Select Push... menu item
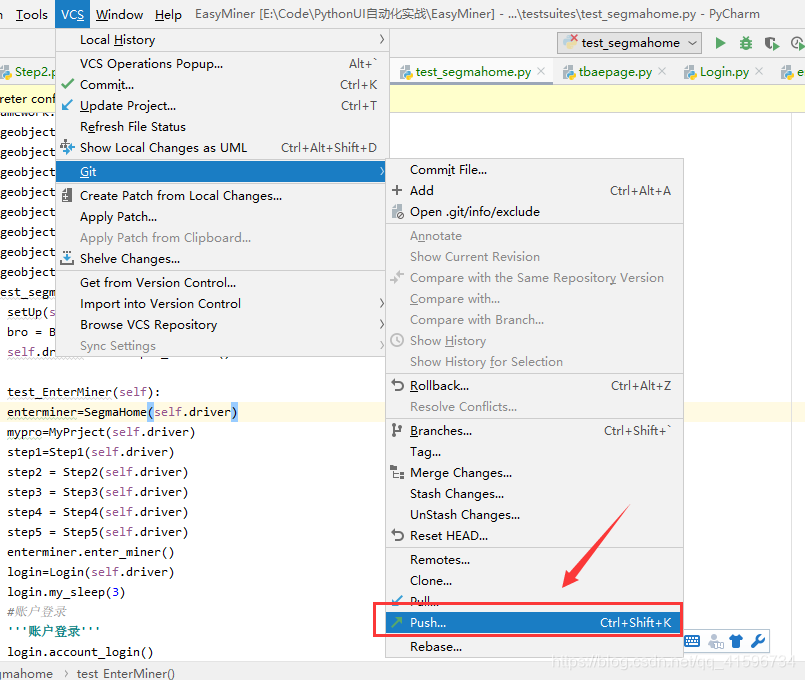 point(533,623)
